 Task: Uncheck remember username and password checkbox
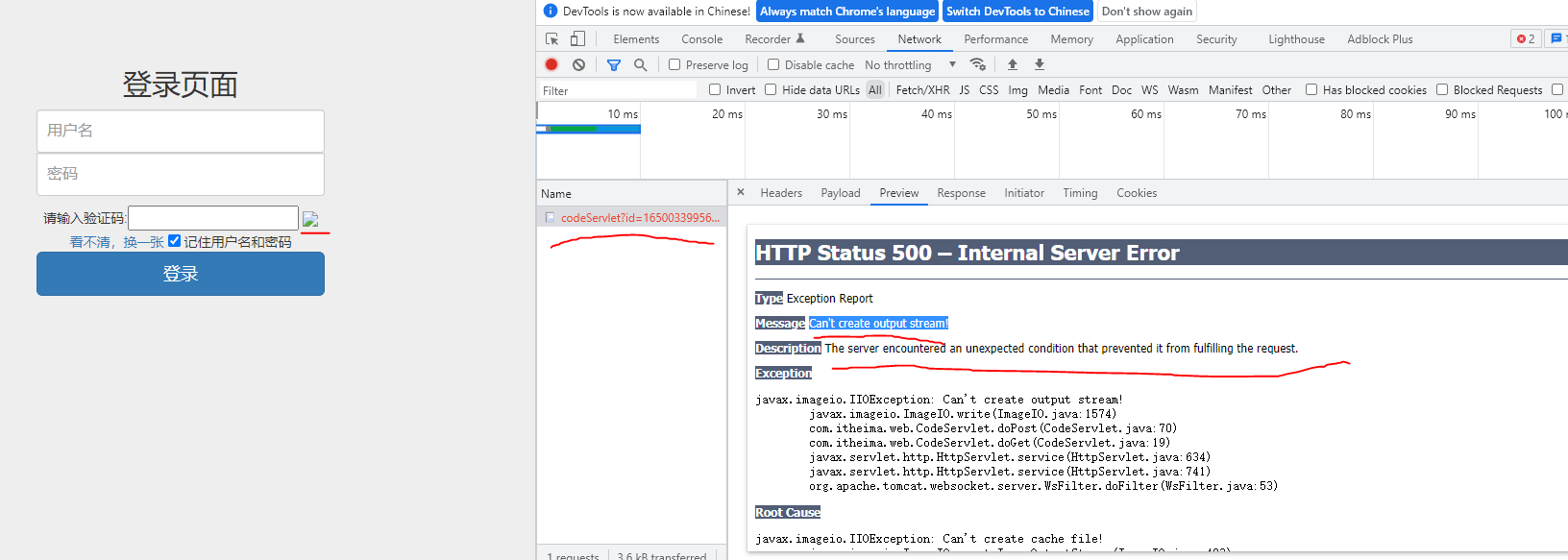[x=174, y=241]
